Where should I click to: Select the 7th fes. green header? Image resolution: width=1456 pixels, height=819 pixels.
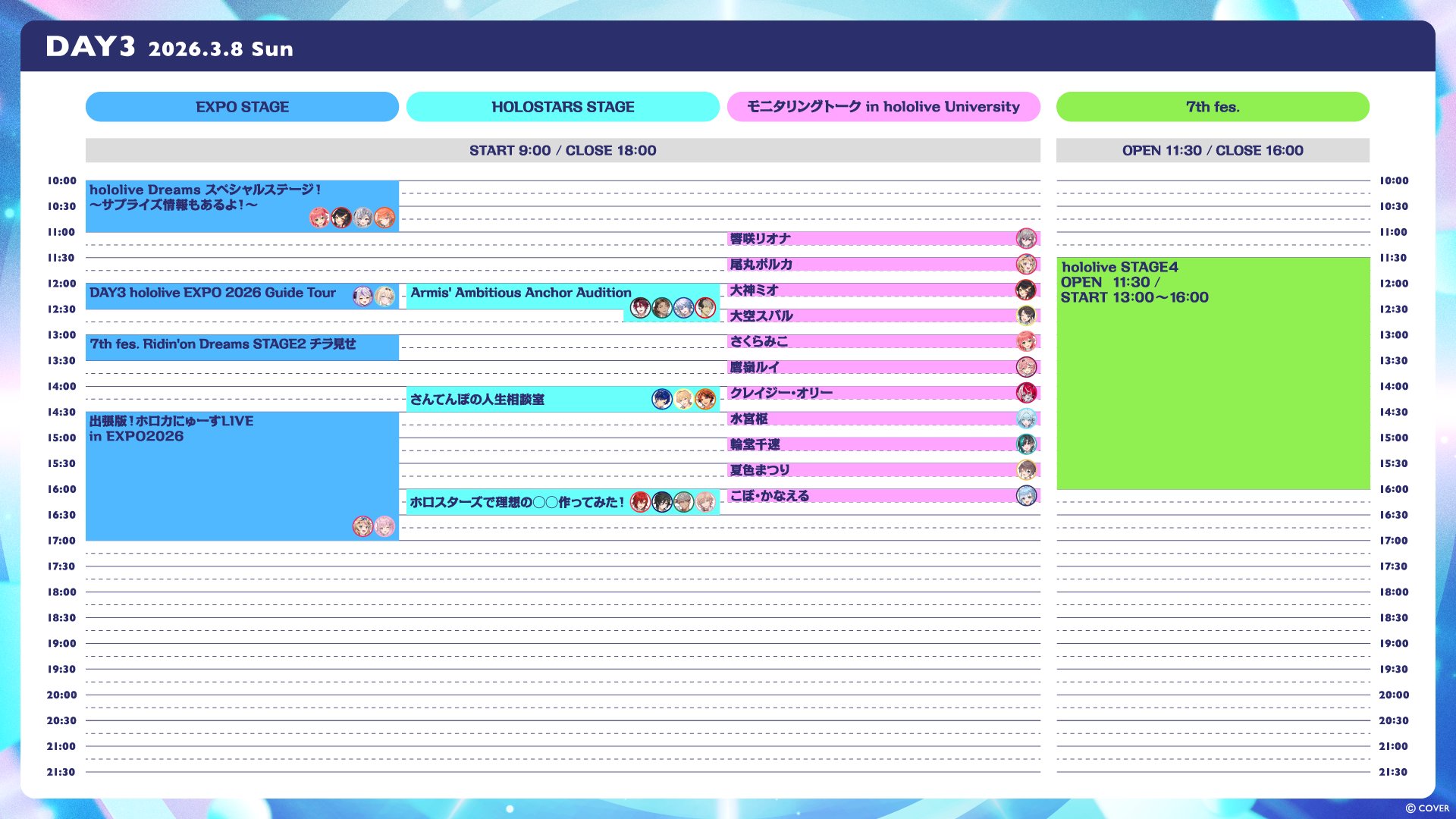tap(1212, 107)
